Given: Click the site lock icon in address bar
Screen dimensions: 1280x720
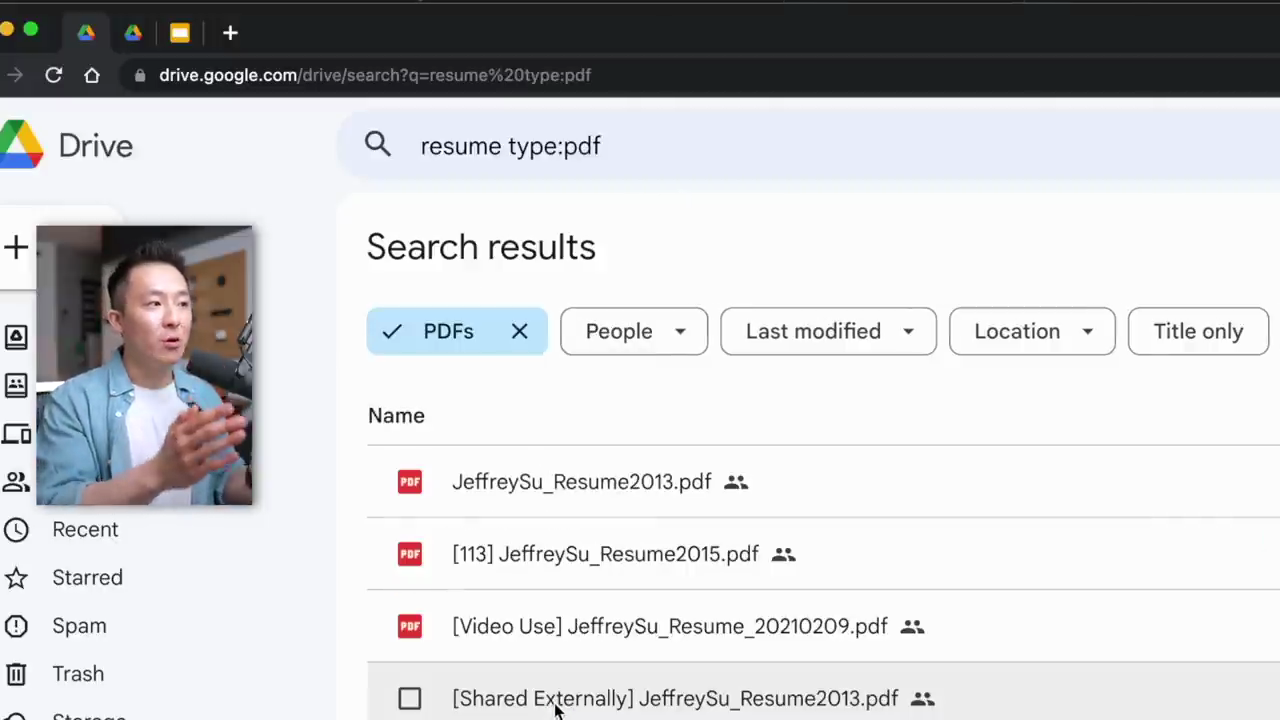Looking at the screenshot, I should point(140,75).
